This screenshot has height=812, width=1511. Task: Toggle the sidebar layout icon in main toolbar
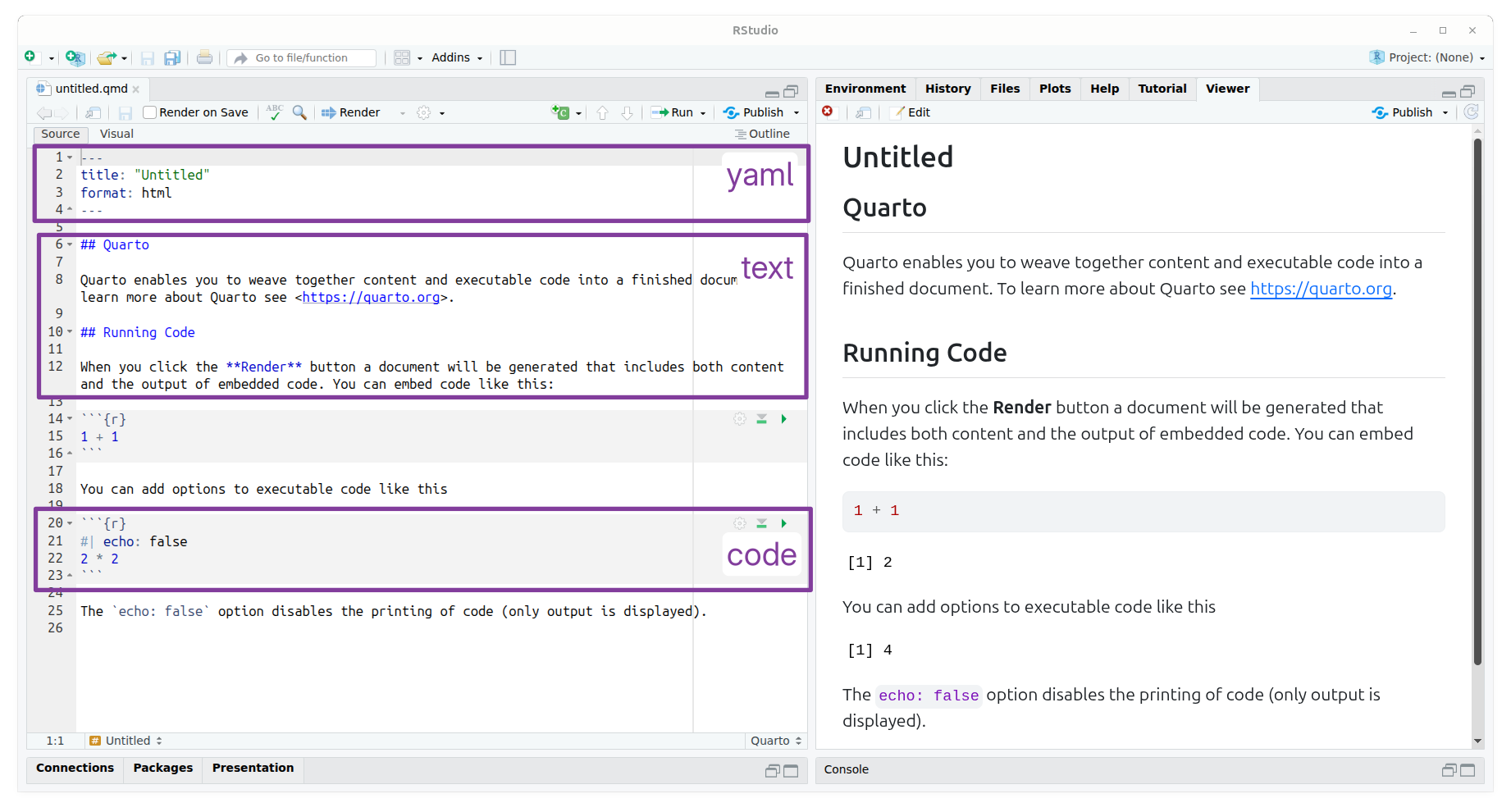point(508,57)
